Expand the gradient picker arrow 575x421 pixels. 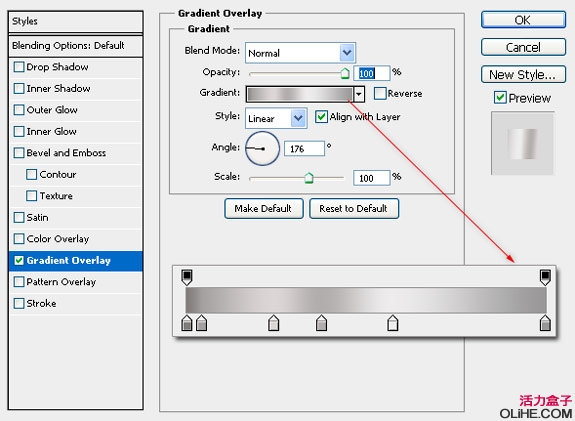point(359,94)
